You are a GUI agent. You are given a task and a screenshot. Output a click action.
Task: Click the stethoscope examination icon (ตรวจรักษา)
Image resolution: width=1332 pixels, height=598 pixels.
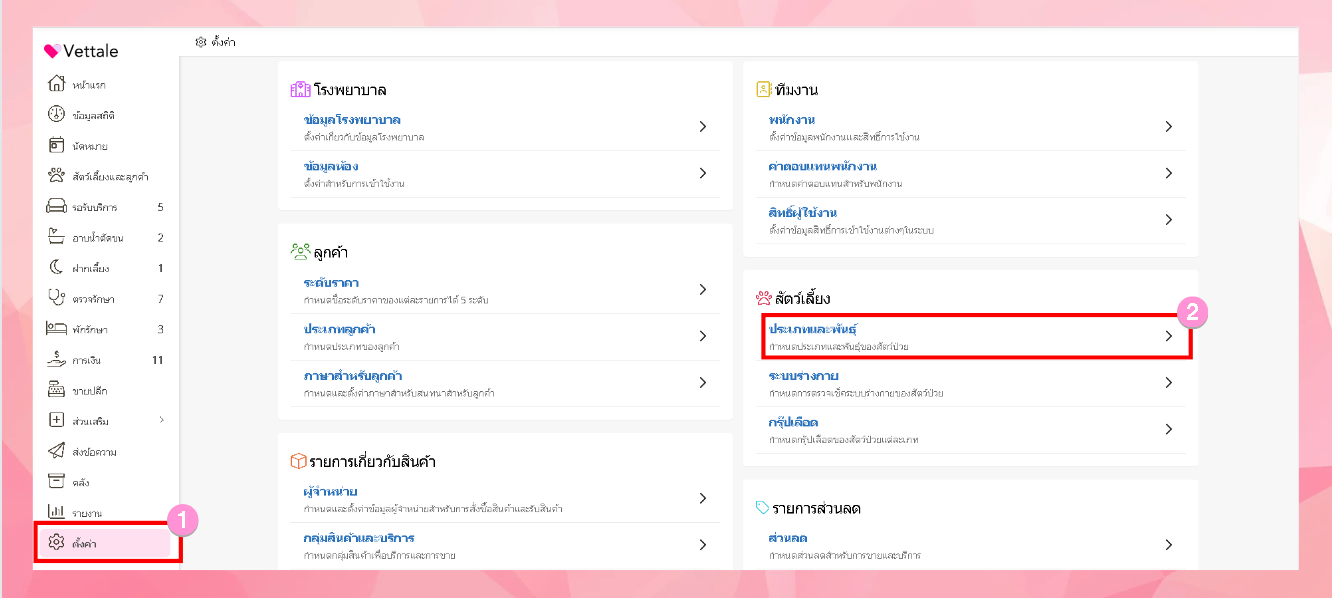57,299
